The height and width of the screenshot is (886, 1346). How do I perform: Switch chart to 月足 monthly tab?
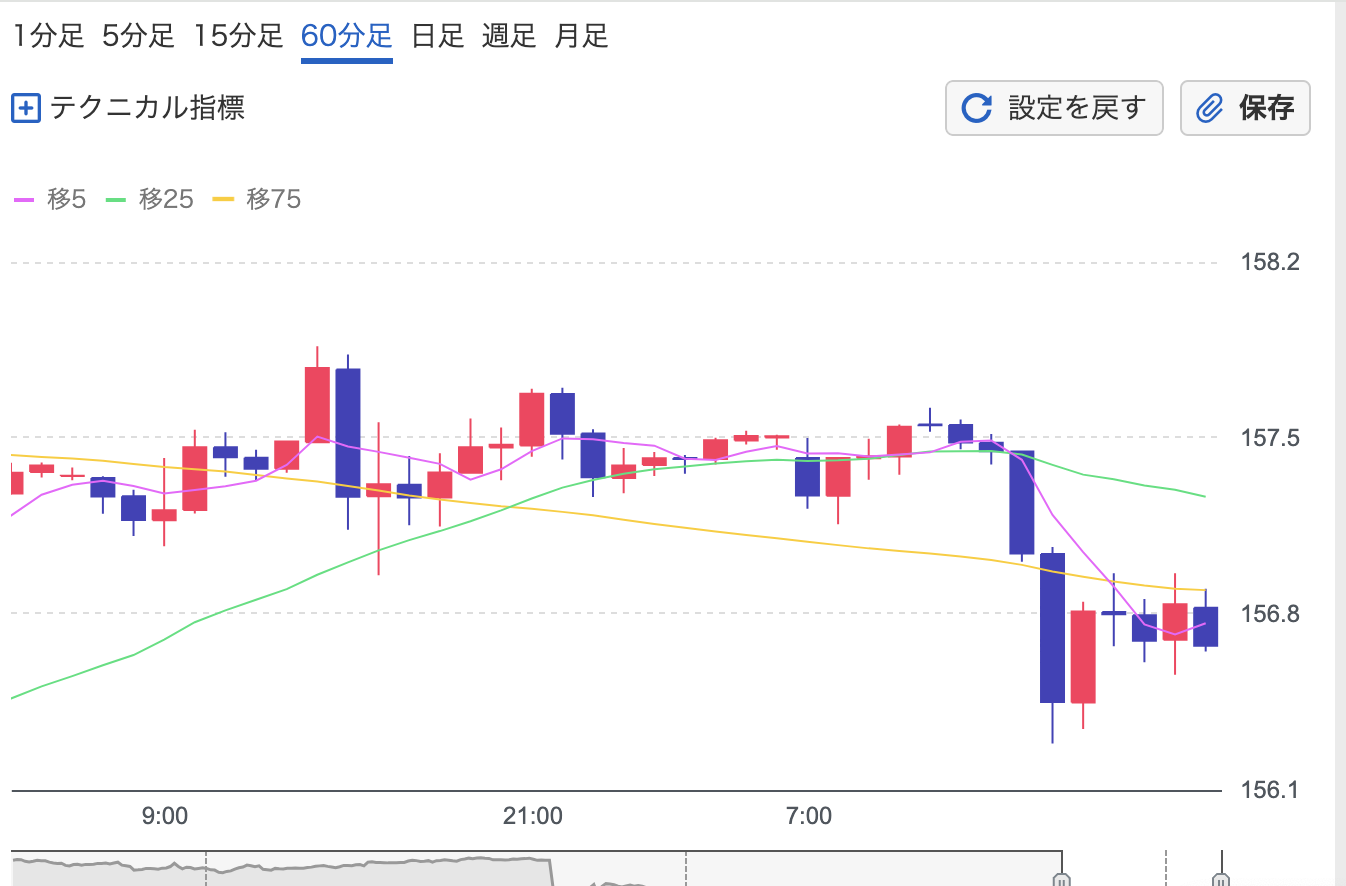(x=581, y=37)
